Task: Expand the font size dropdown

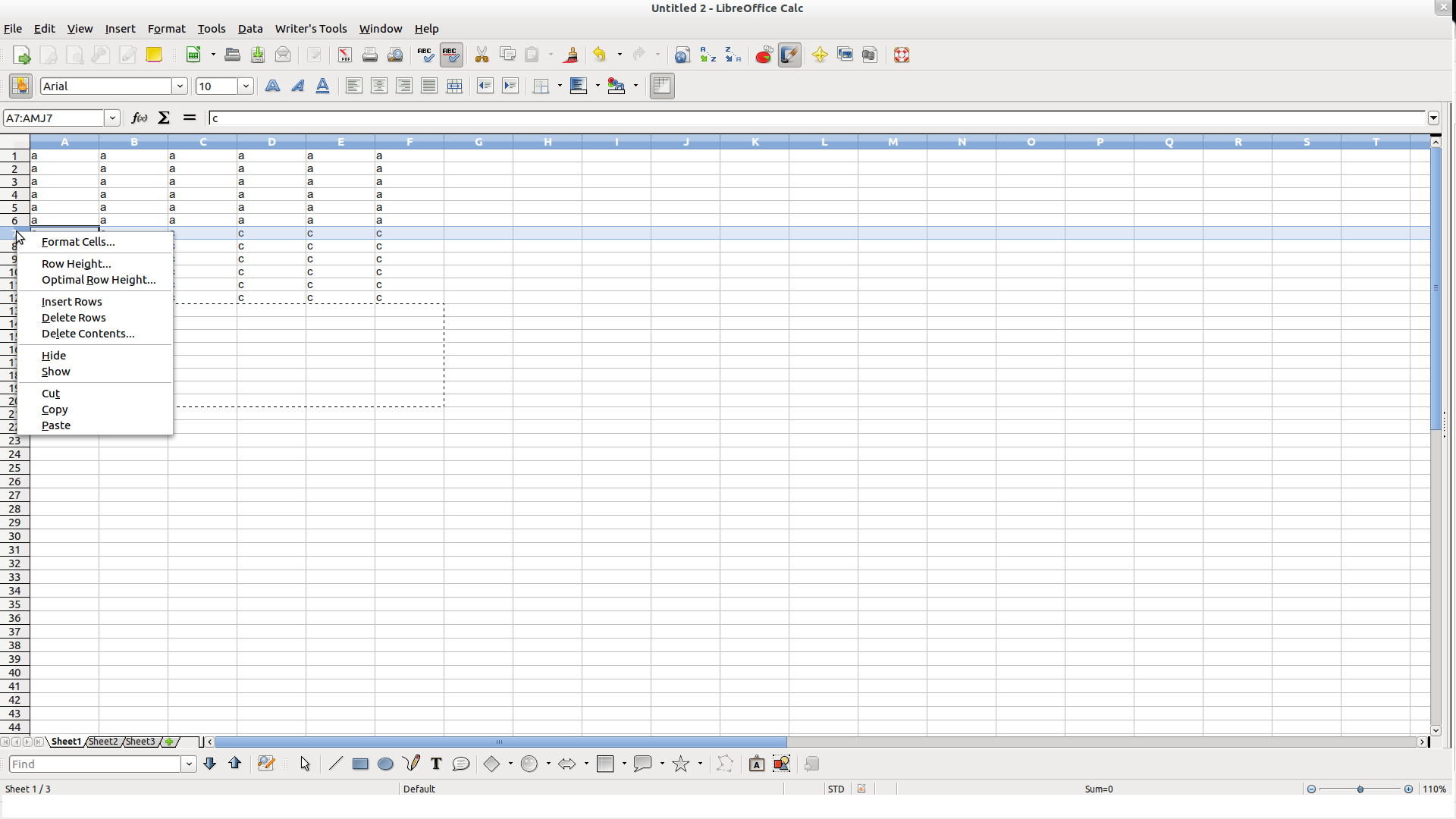Action: 246,86
